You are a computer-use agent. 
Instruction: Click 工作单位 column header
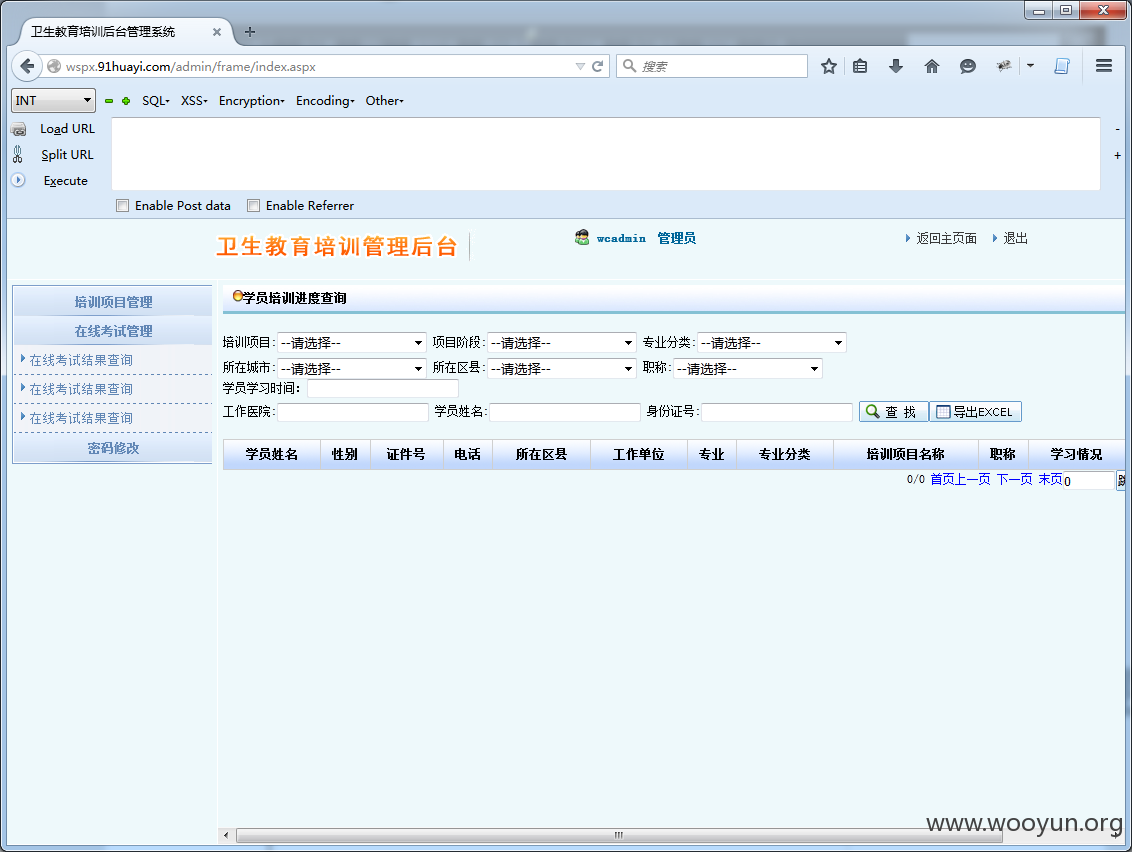coord(638,454)
